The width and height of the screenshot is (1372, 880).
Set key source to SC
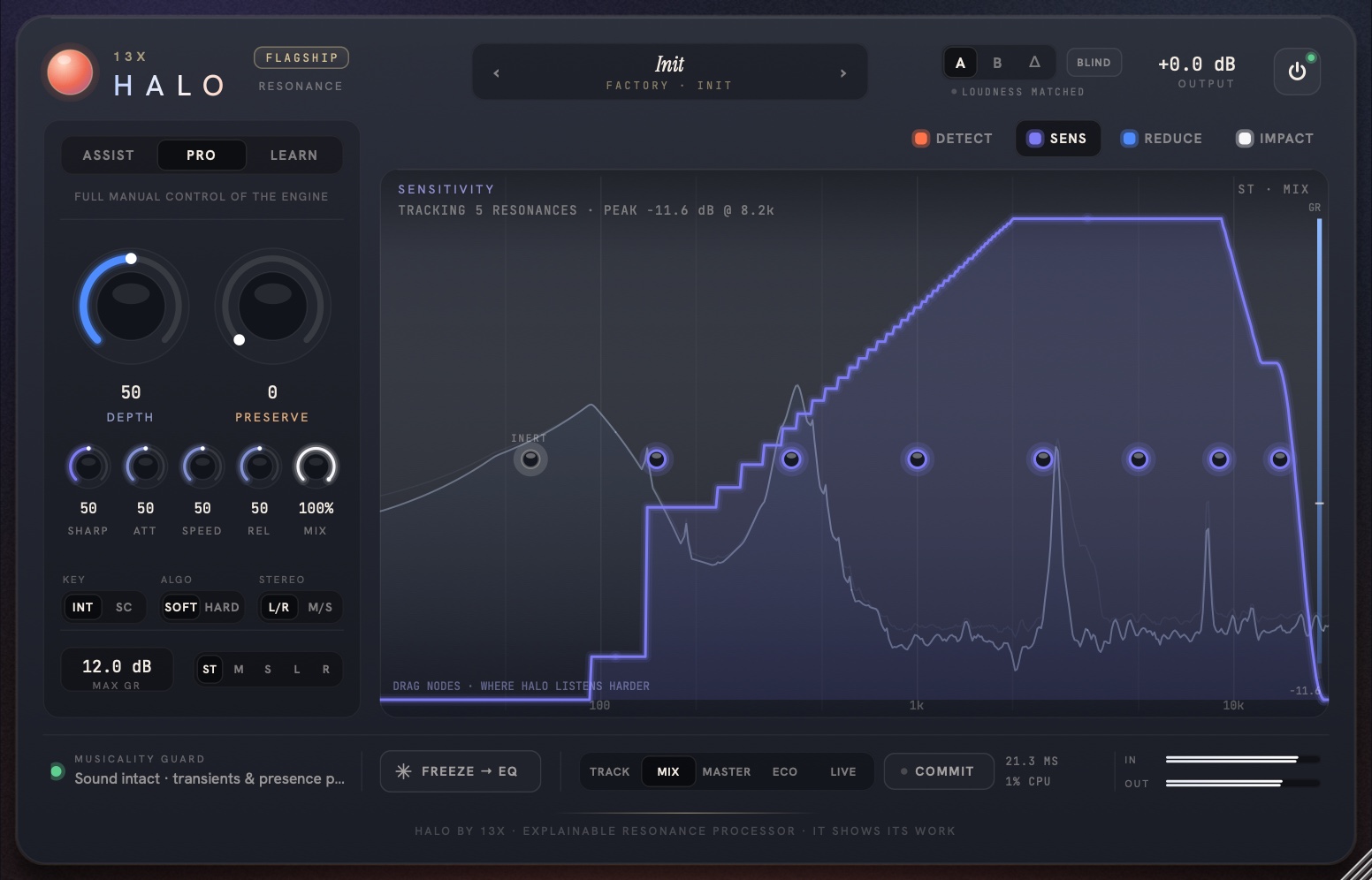coord(124,607)
